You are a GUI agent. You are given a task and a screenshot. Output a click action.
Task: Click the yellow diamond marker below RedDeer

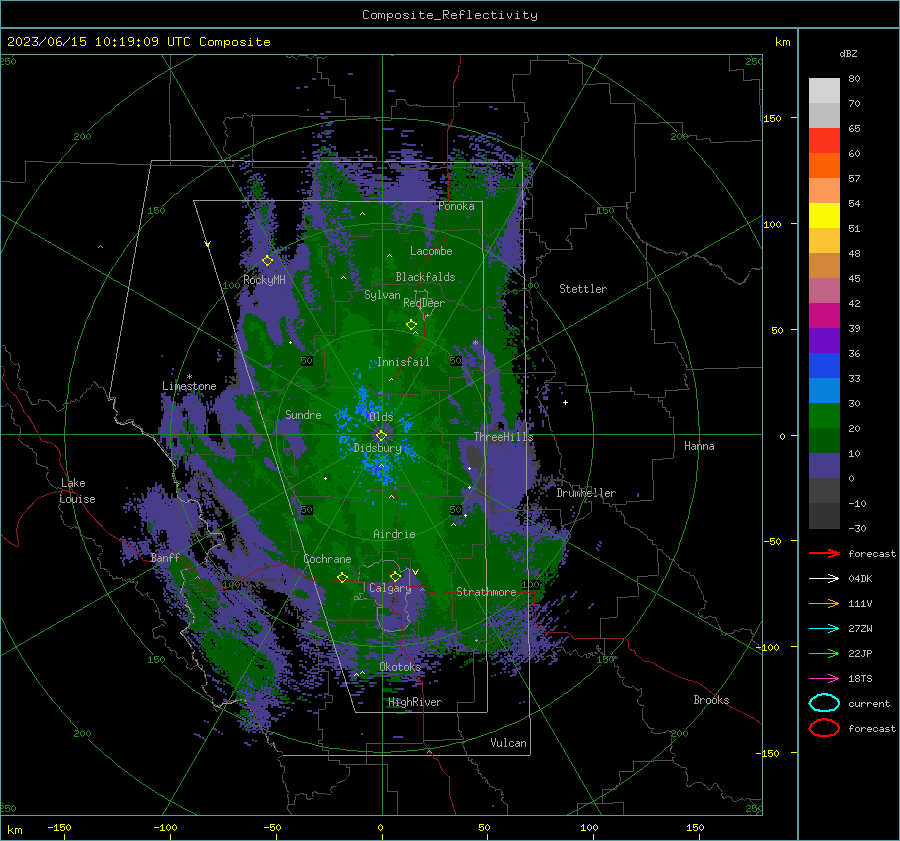point(412,325)
